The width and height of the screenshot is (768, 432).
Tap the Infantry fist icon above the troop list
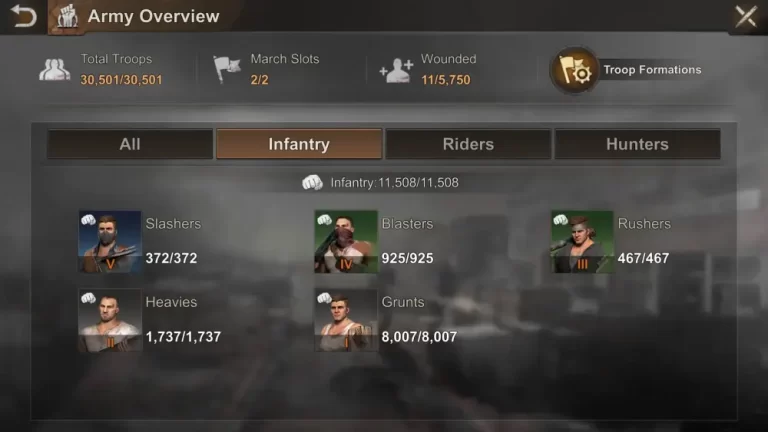[312, 183]
